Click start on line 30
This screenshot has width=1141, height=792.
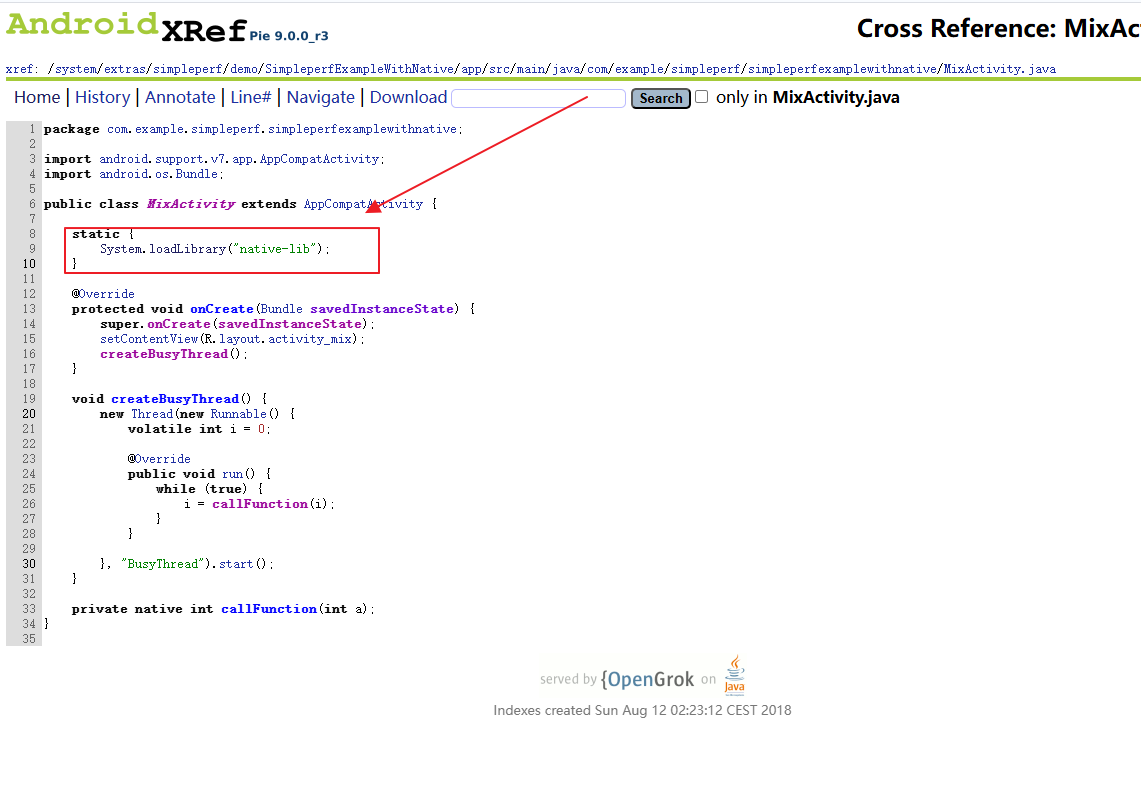click(236, 563)
